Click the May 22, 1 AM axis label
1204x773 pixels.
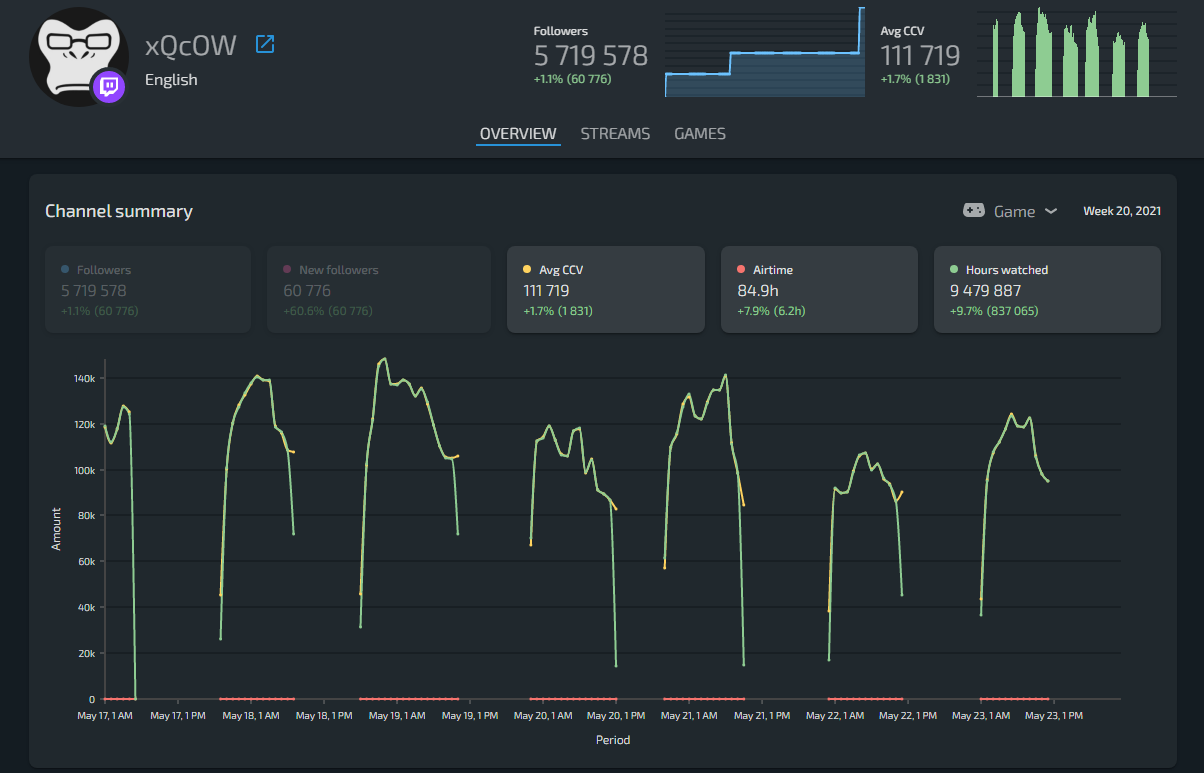click(834, 716)
